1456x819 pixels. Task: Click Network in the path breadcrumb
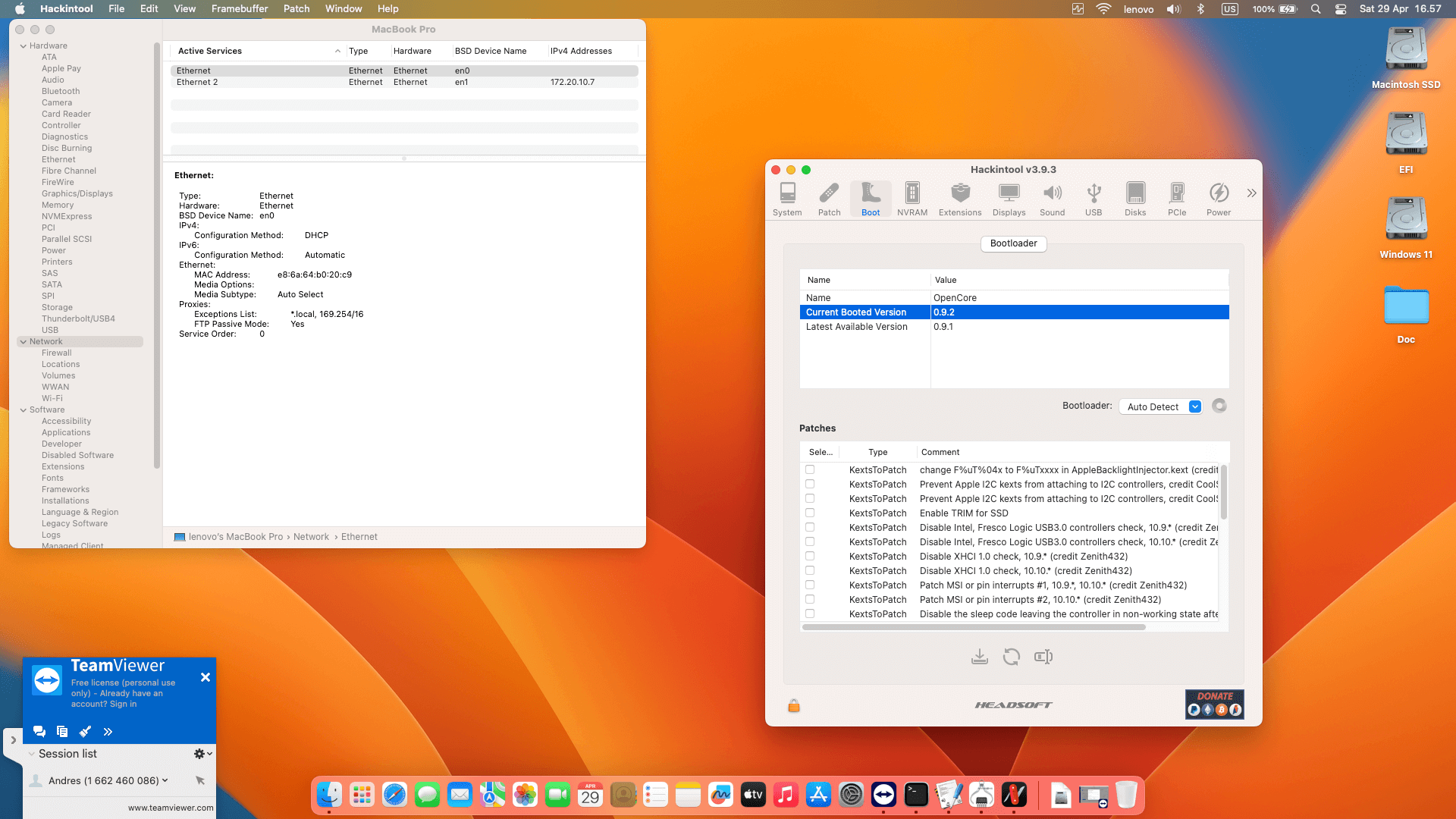click(311, 537)
